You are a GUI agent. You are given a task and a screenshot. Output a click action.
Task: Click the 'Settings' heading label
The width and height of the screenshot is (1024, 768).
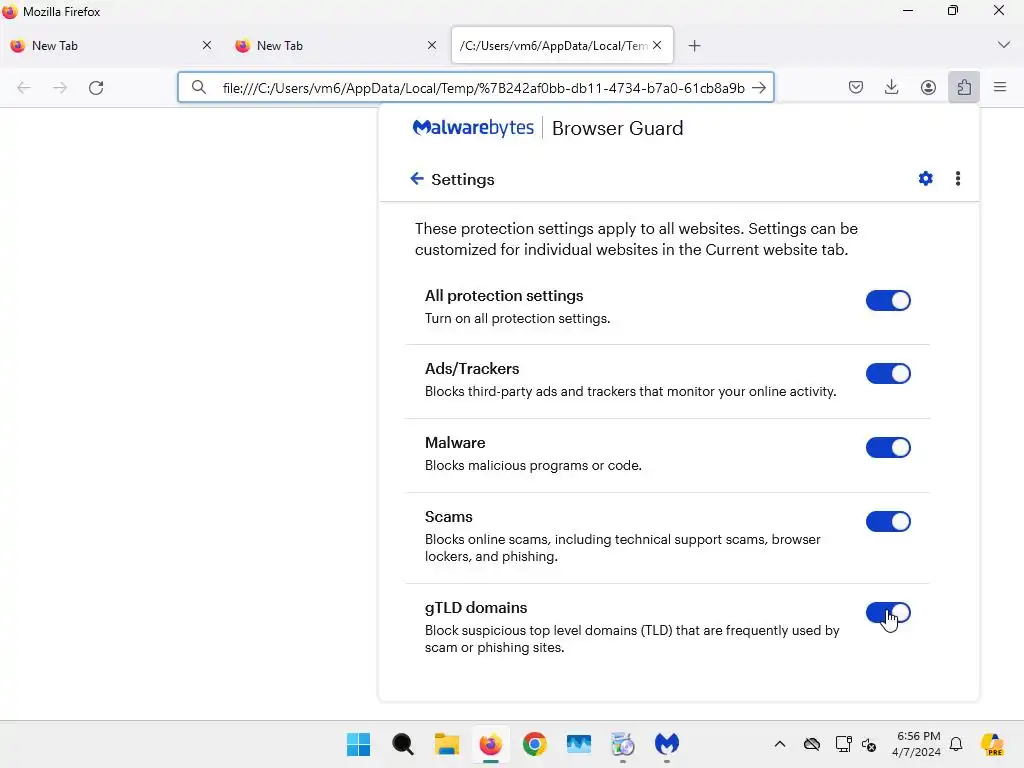click(x=462, y=180)
